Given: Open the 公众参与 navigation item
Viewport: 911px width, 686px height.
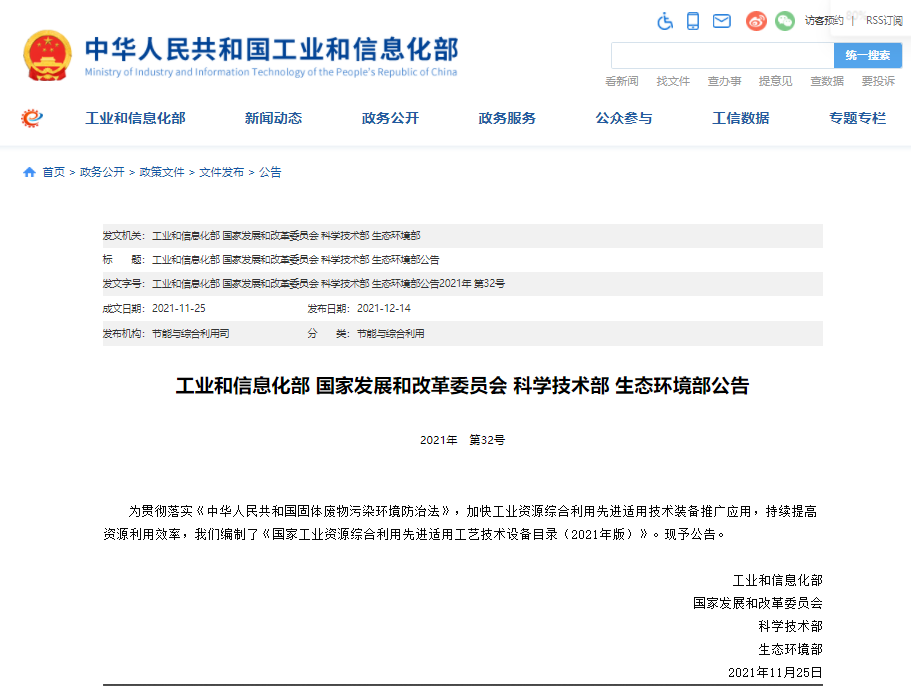Looking at the screenshot, I should 623,118.
